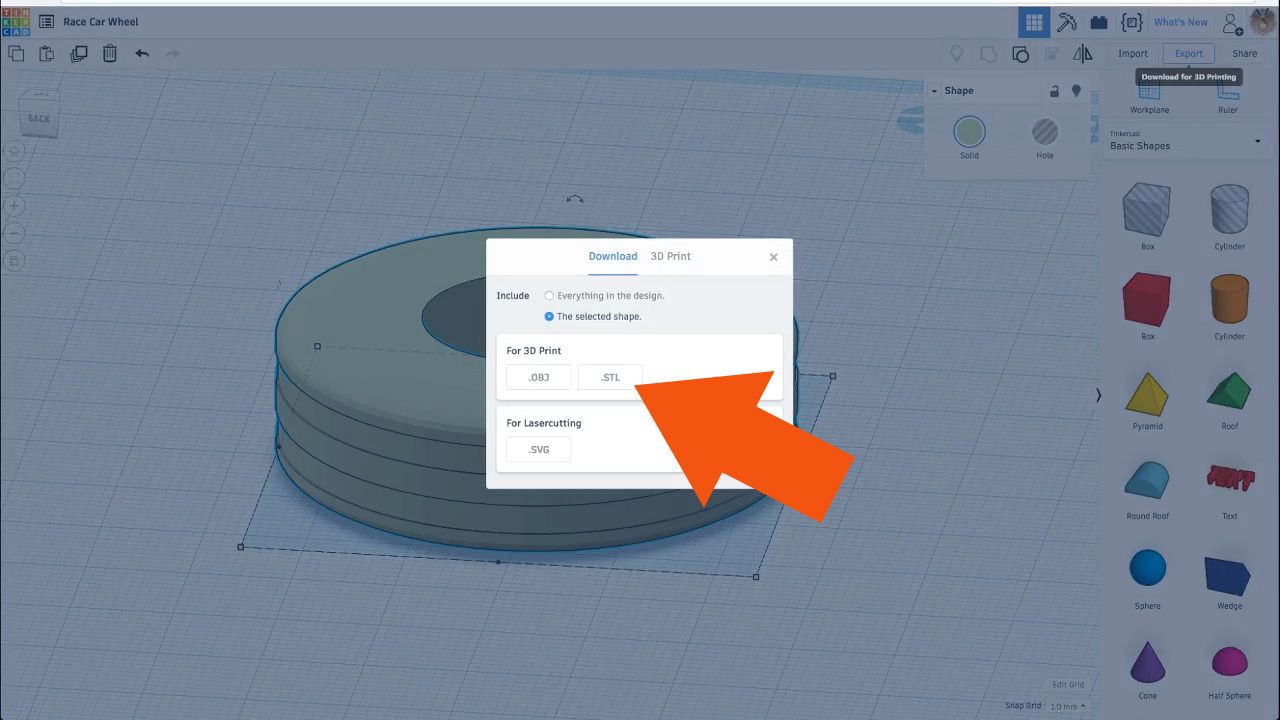Click the Fit all in view icon
This screenshot has width=1280, height=720.
click(14, 178)
